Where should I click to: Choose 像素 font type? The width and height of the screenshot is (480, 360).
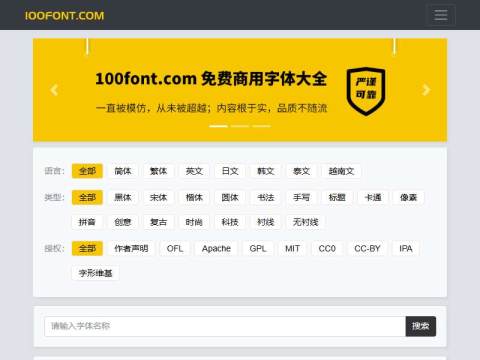[409, 197]
